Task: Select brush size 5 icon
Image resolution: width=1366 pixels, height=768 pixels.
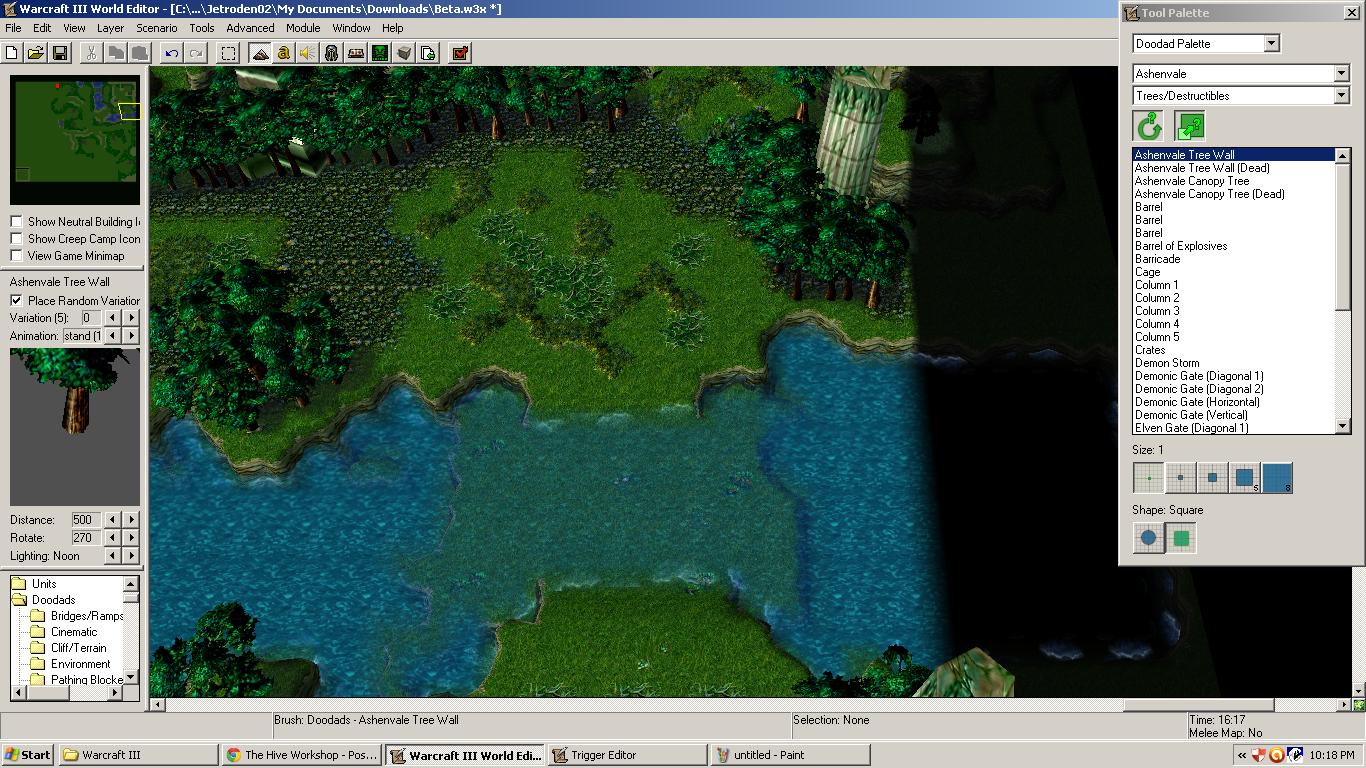Action: (x=1245, y=478)
